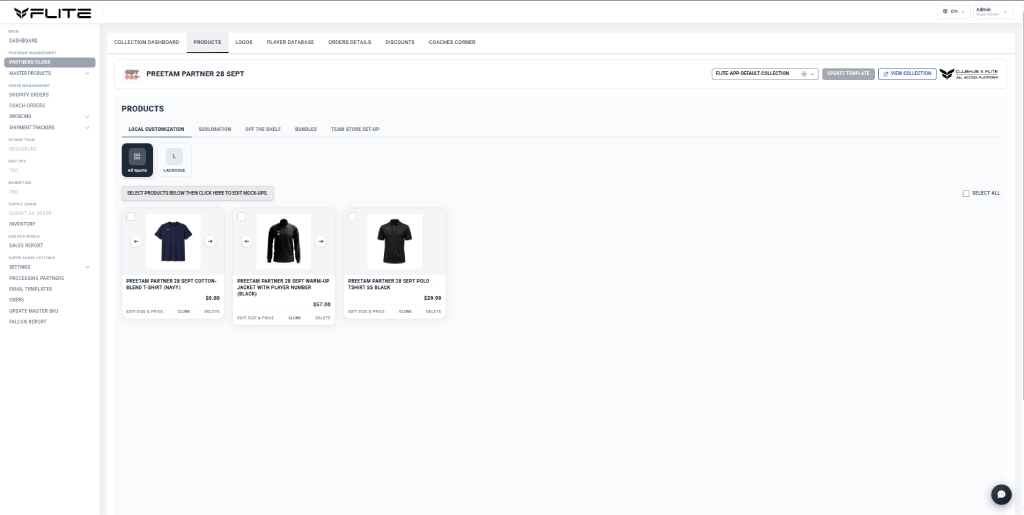Click the globe language icon
Screen dimensions: 1024x515
click(945, 12)
